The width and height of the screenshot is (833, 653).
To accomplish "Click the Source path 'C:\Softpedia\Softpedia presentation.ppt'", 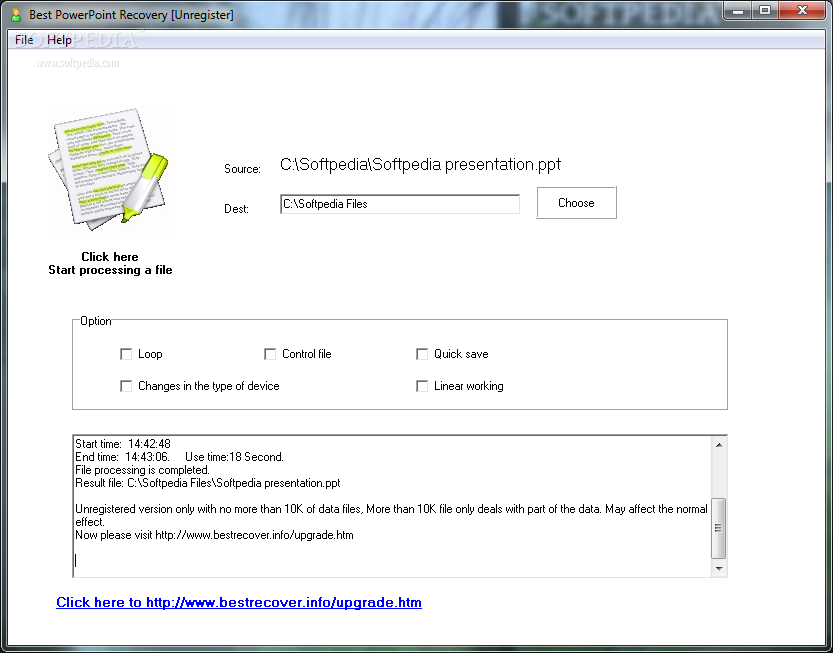I will [420, 165].
